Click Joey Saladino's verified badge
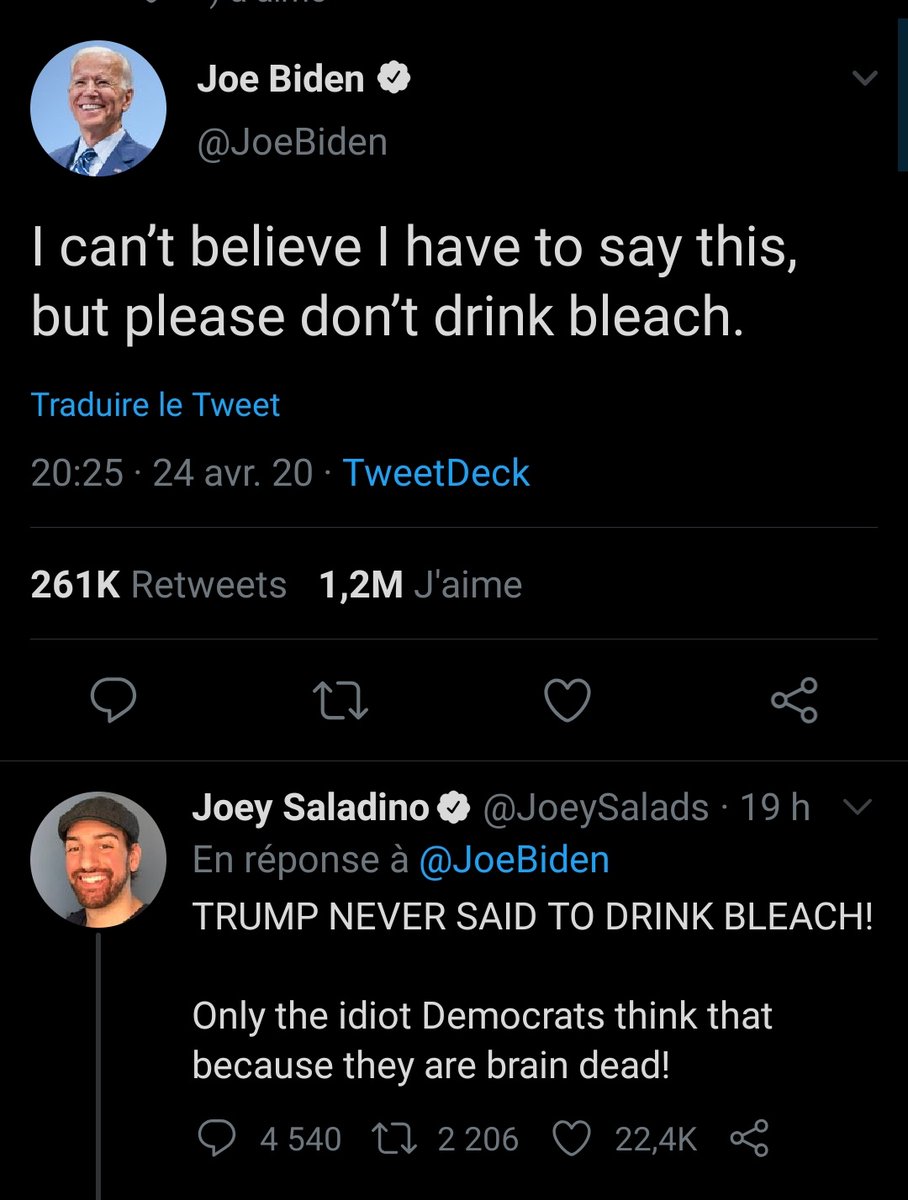 coord(457,808)
